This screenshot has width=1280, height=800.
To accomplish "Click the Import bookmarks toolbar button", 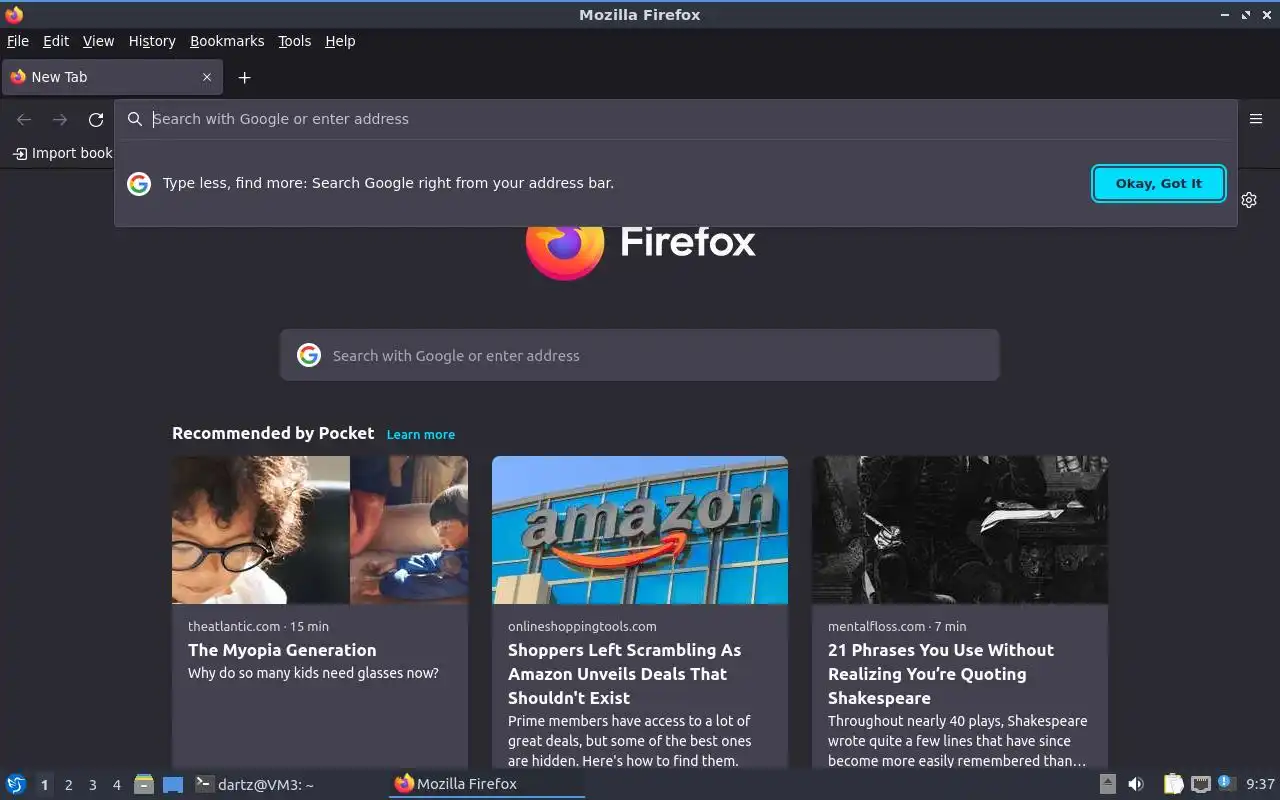I will [62, 153].
